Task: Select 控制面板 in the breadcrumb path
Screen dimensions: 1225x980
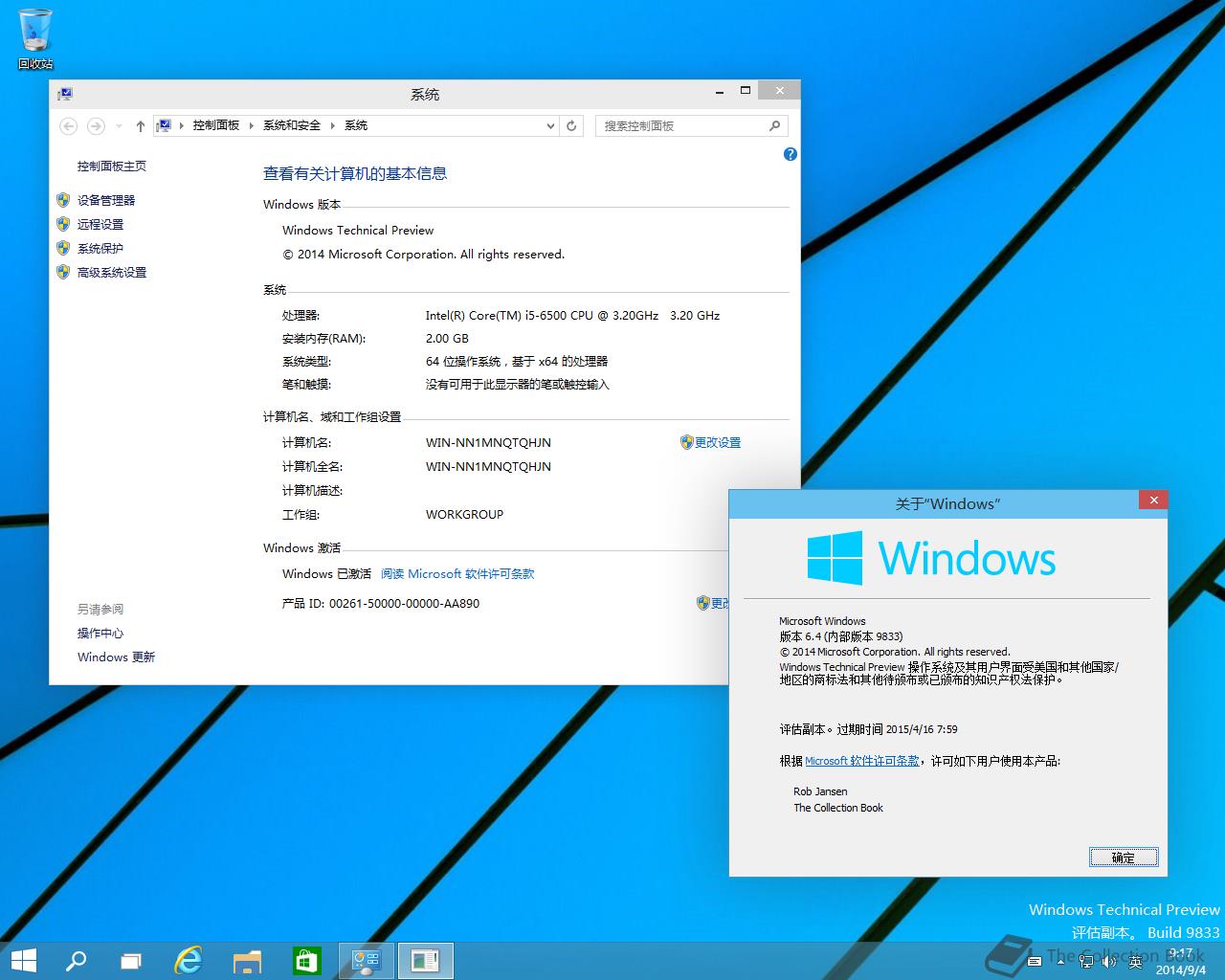Action: click(216, 125)
